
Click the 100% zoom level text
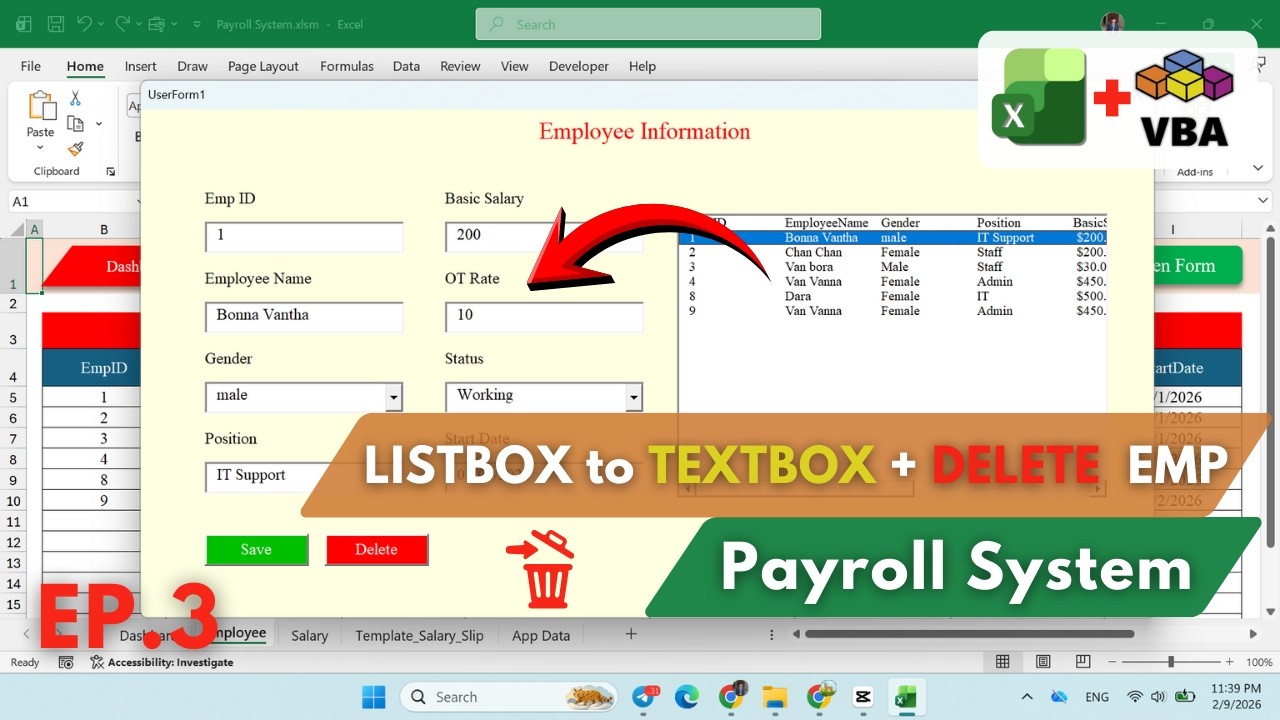click(1259, 662)
